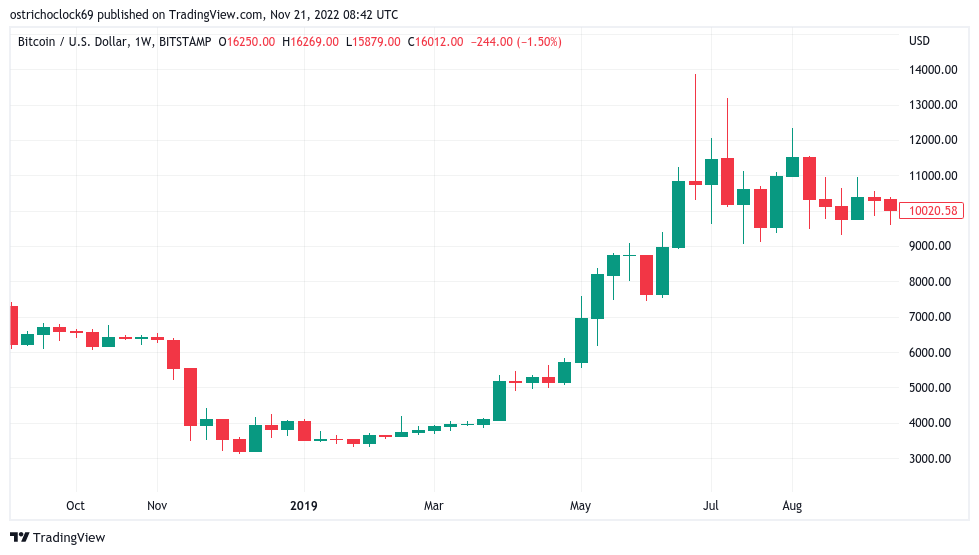Click the high price value H16269.00

(312, 42)
